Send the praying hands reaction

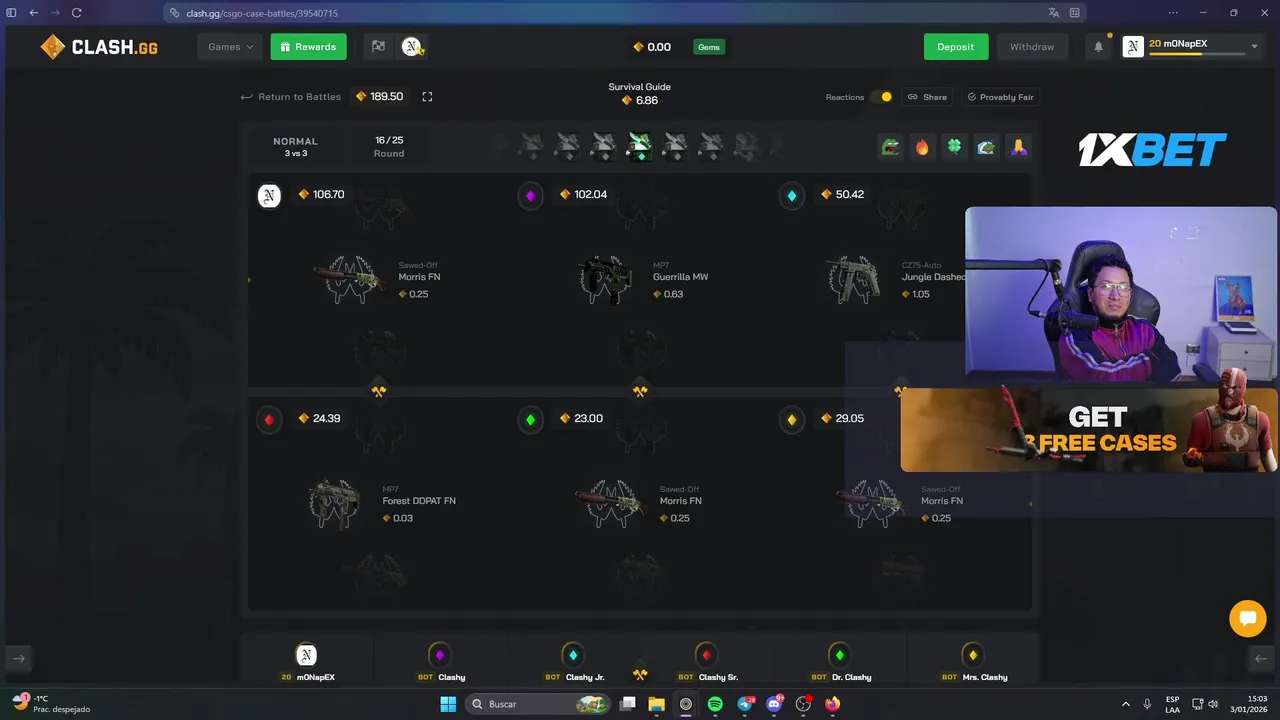point(1018,147)
